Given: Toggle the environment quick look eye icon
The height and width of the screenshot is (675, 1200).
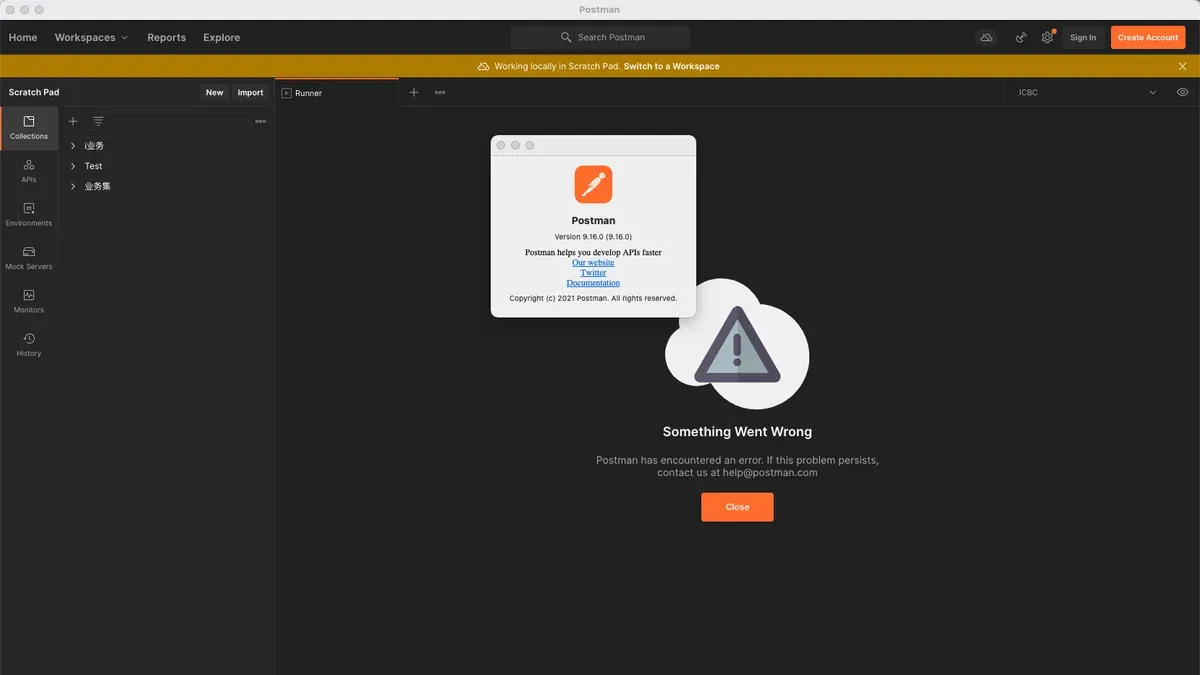Looking at the screenshot, I should coord(1183,92).
